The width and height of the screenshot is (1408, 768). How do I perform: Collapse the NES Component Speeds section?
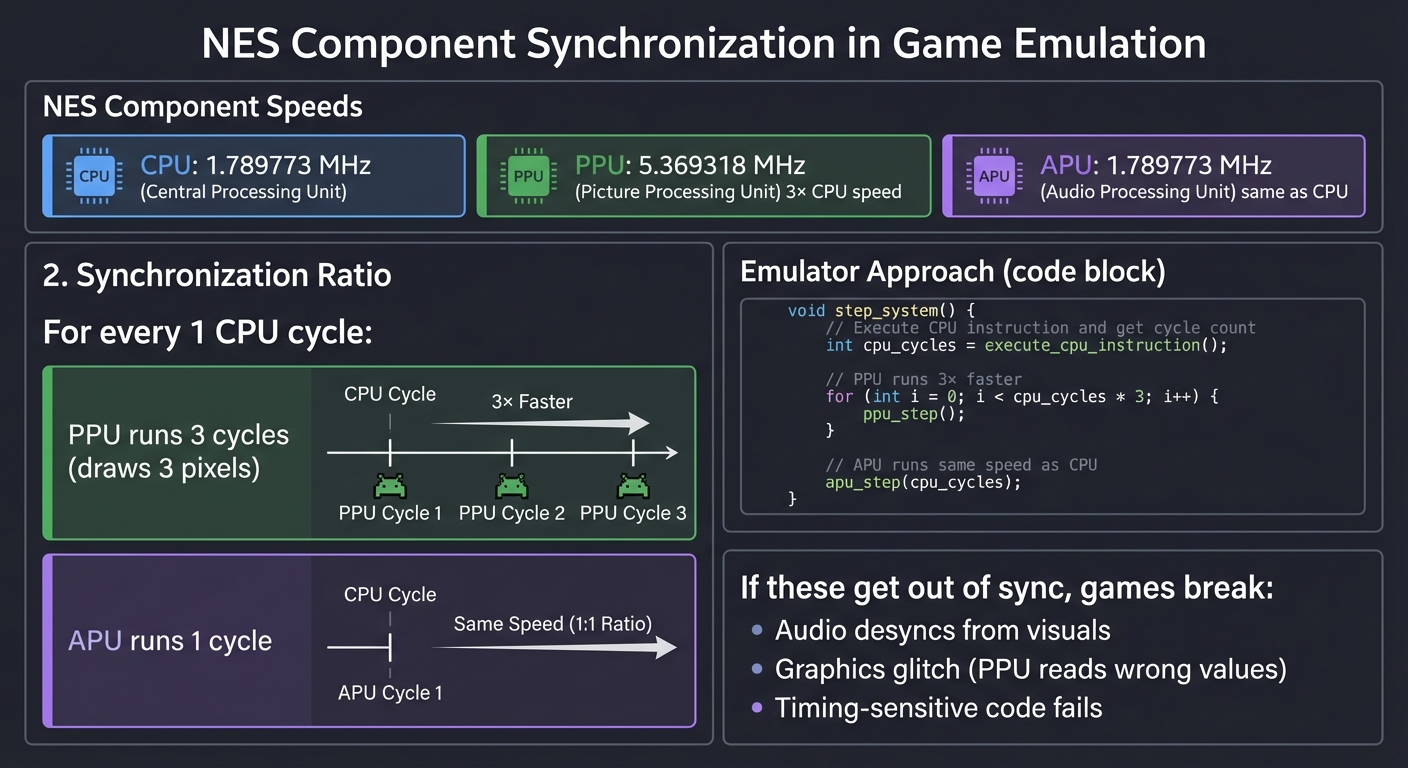[202, 106]
